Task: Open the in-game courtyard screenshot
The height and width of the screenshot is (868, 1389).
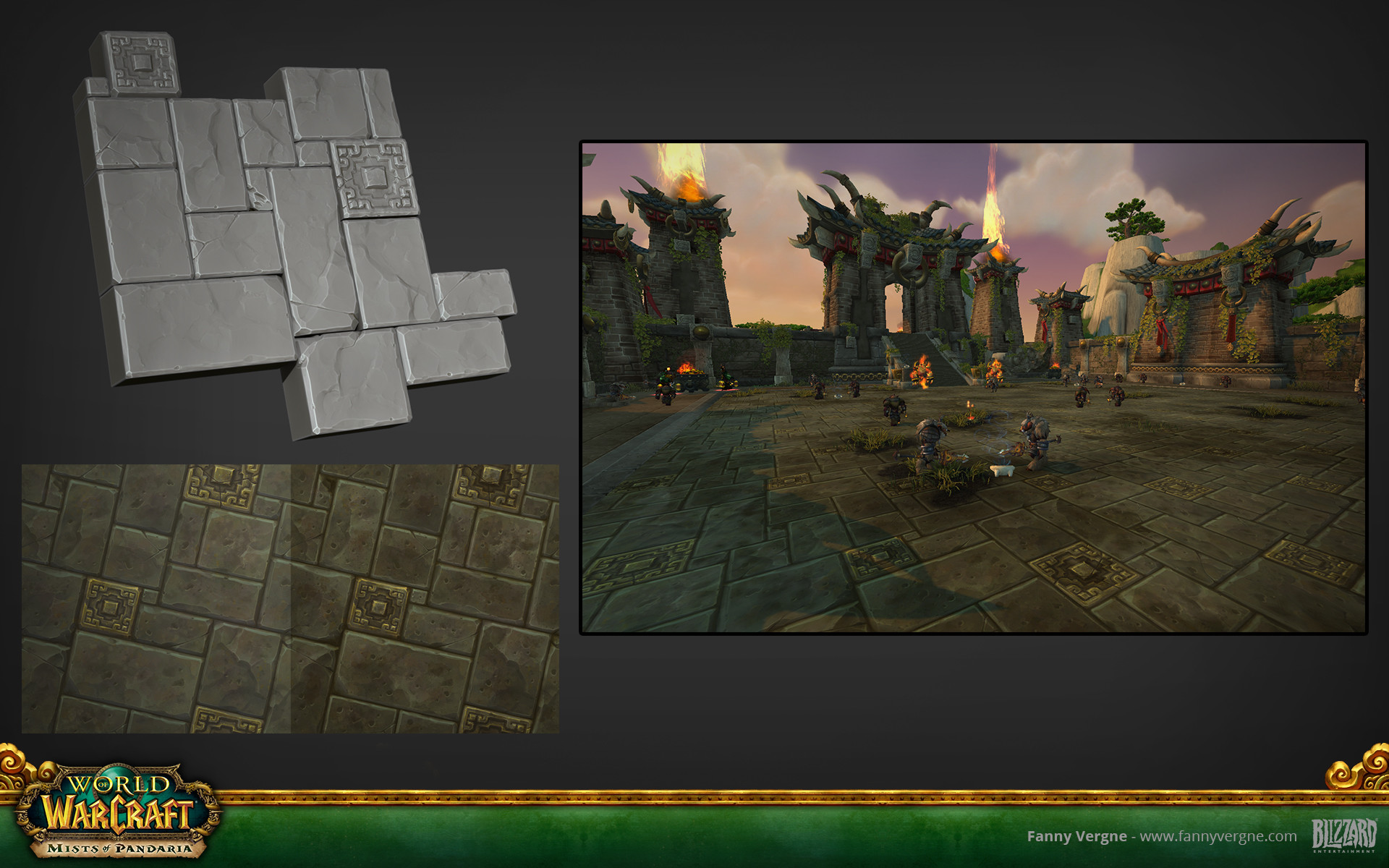Action: 973,387
